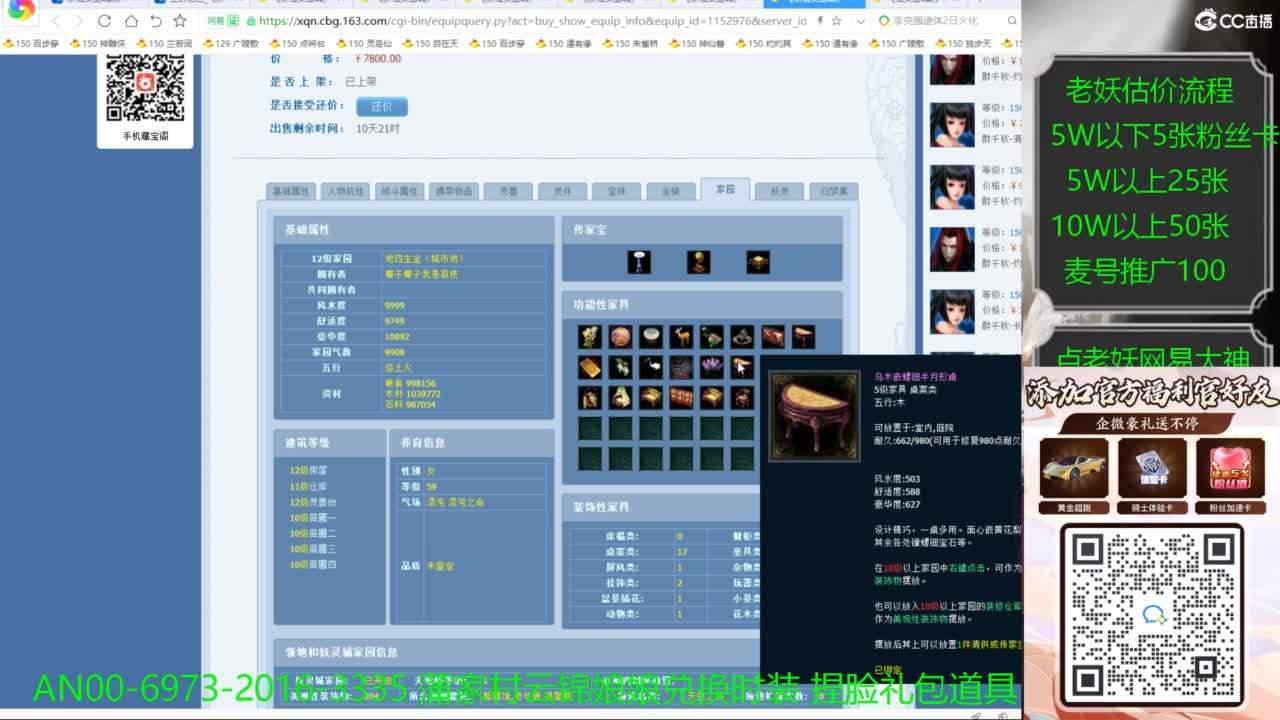Bookmark the page with the star icon

point(180,21)
